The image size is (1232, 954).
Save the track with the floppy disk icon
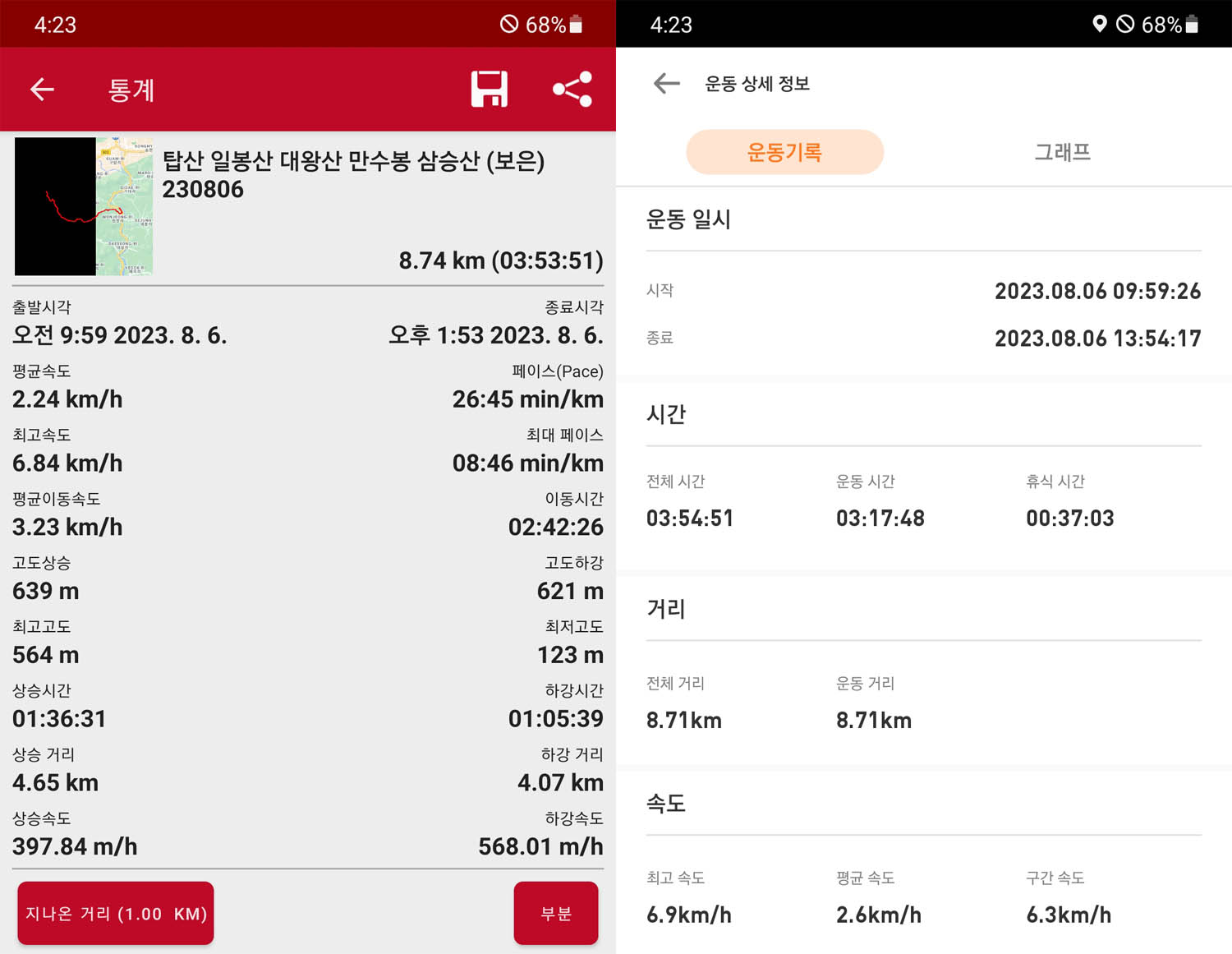(x=489, y=89)
